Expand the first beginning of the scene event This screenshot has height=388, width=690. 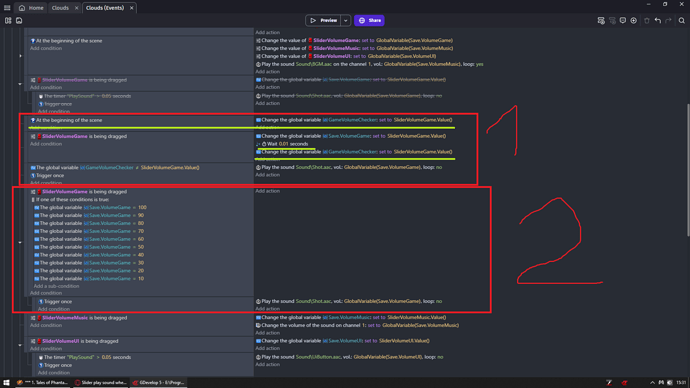click(20, 56)
